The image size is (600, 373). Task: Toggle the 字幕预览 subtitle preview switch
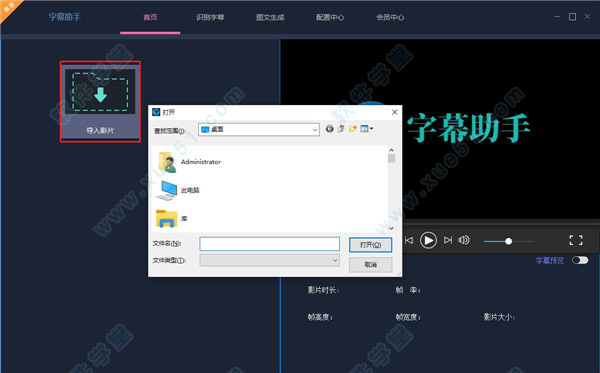click(x=580, y=261)
